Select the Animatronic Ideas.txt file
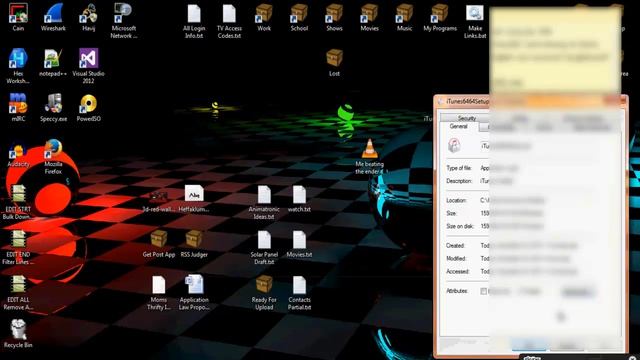640x360 pixels. pos(264,202)
